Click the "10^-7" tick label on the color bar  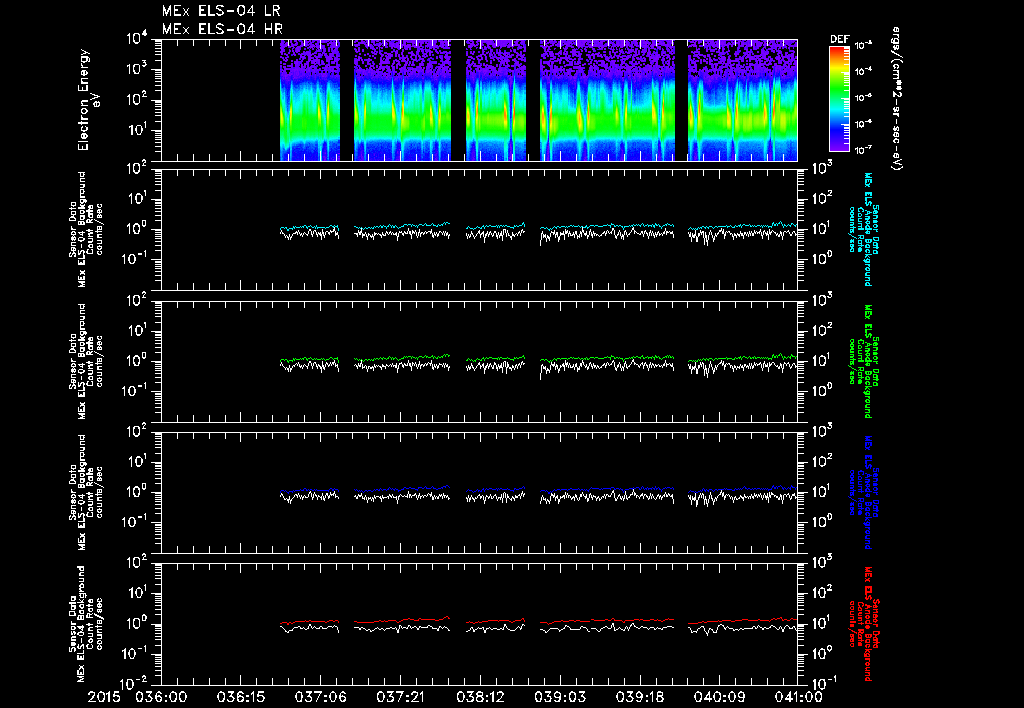[x=864, y=150]
